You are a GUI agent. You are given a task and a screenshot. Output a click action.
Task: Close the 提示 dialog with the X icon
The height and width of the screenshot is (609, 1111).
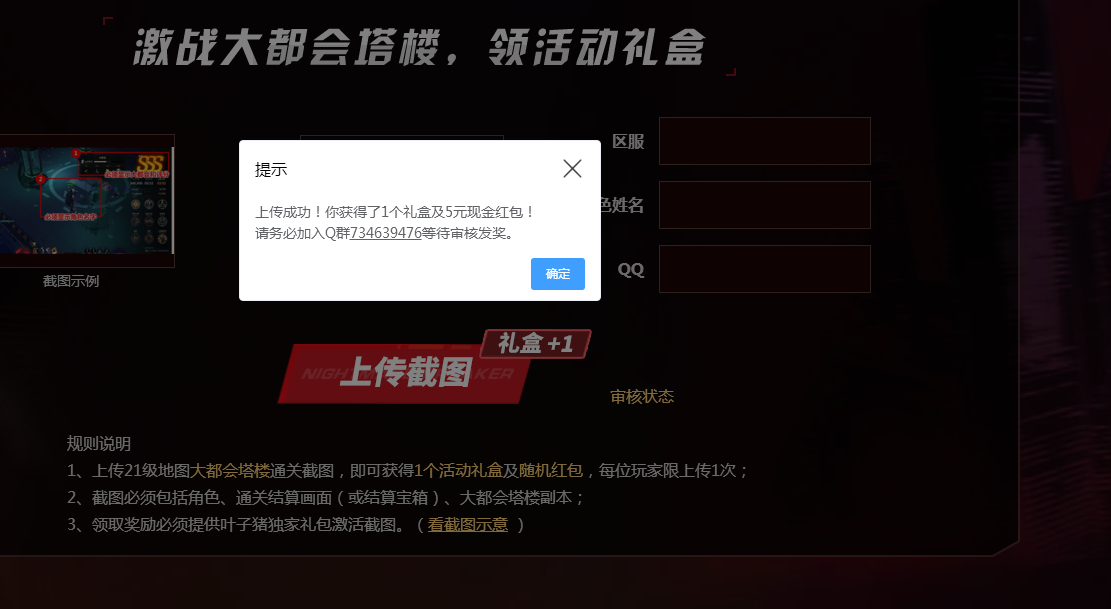click(572, 169)
